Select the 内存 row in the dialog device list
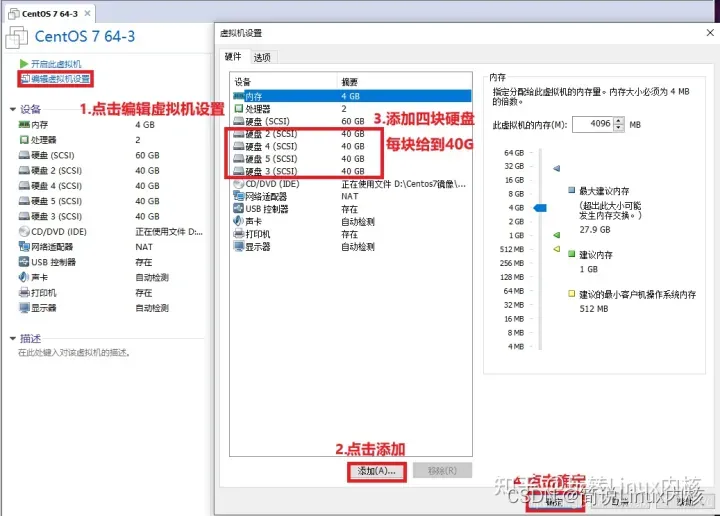Screen dimensions: 720x516 [x=352, y=96]
